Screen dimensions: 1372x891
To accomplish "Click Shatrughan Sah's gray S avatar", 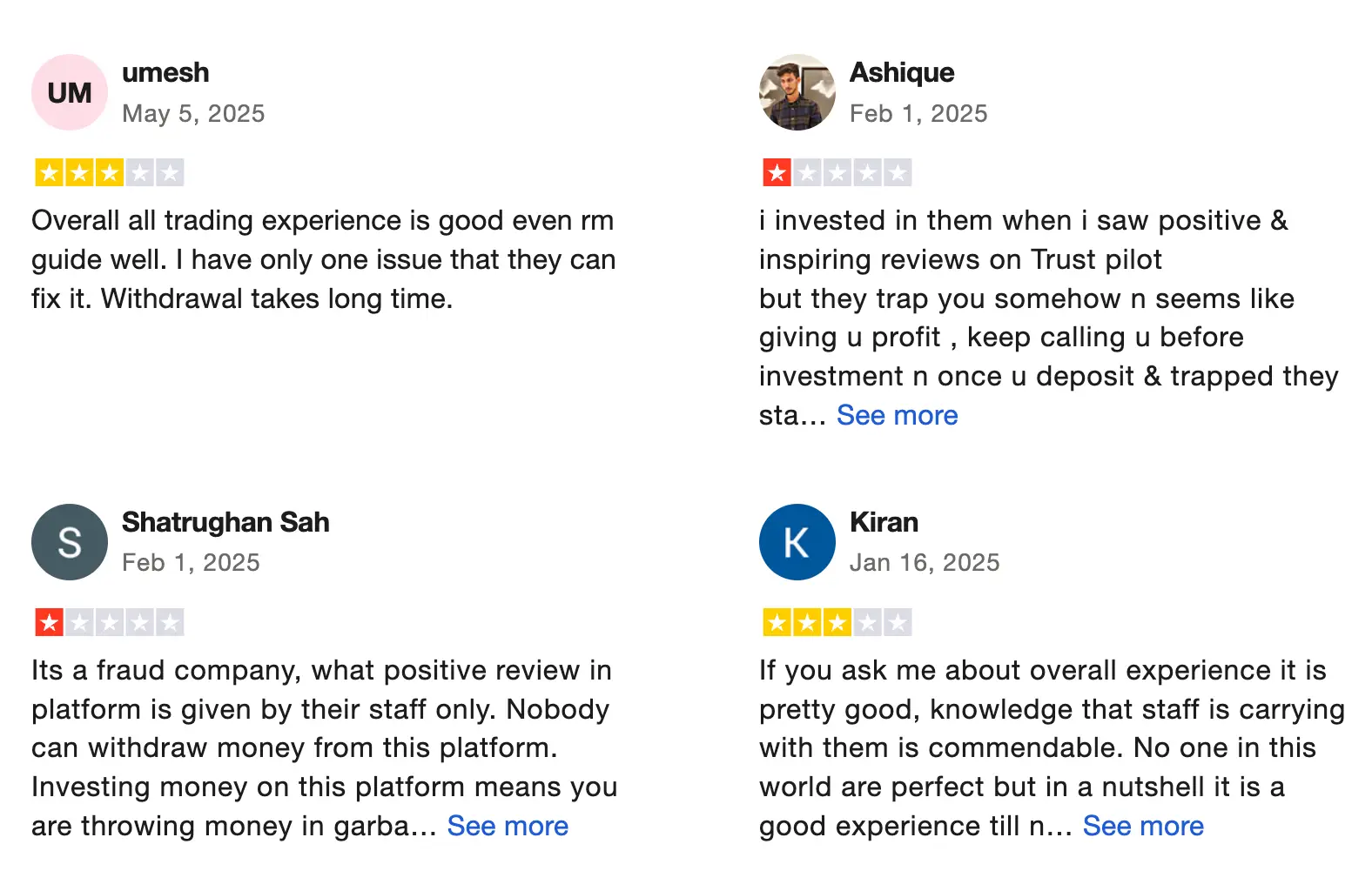I will click(70, 542).
